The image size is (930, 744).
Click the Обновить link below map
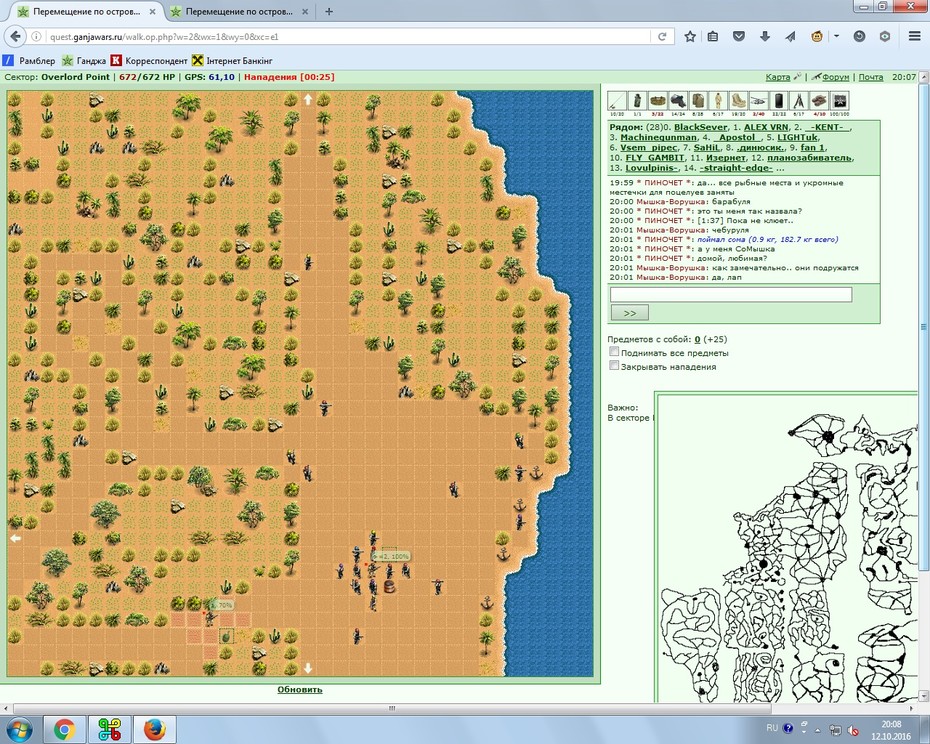click(x=300, y=689)
